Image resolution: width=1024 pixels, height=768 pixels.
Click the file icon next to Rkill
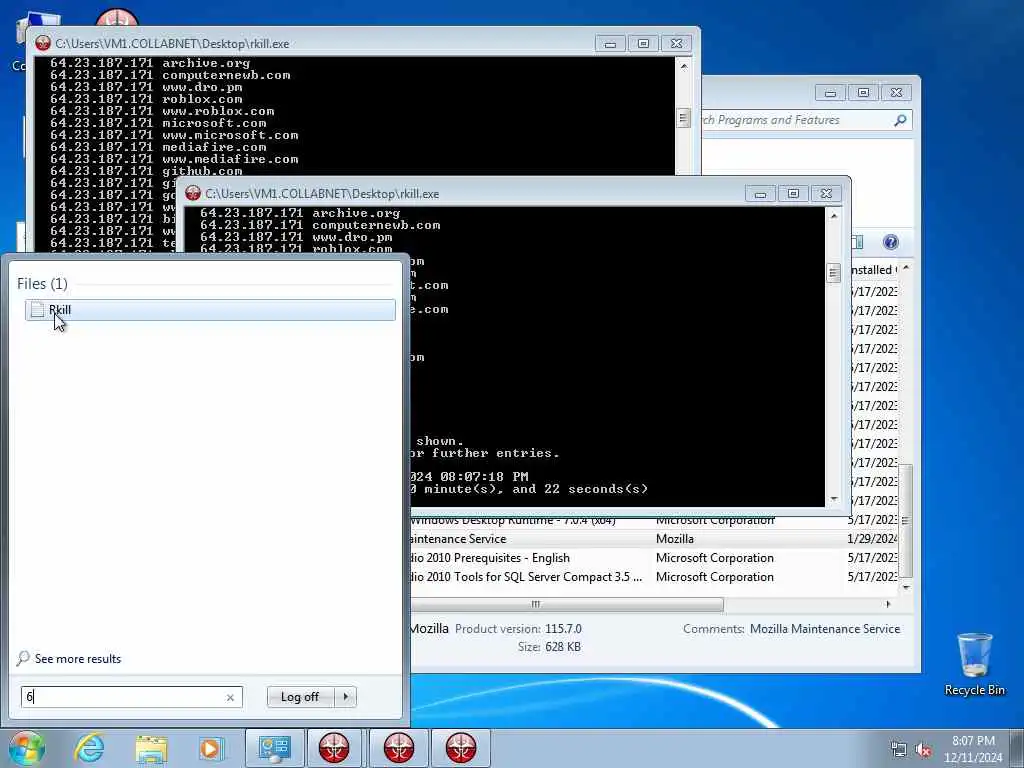(37, 310)
